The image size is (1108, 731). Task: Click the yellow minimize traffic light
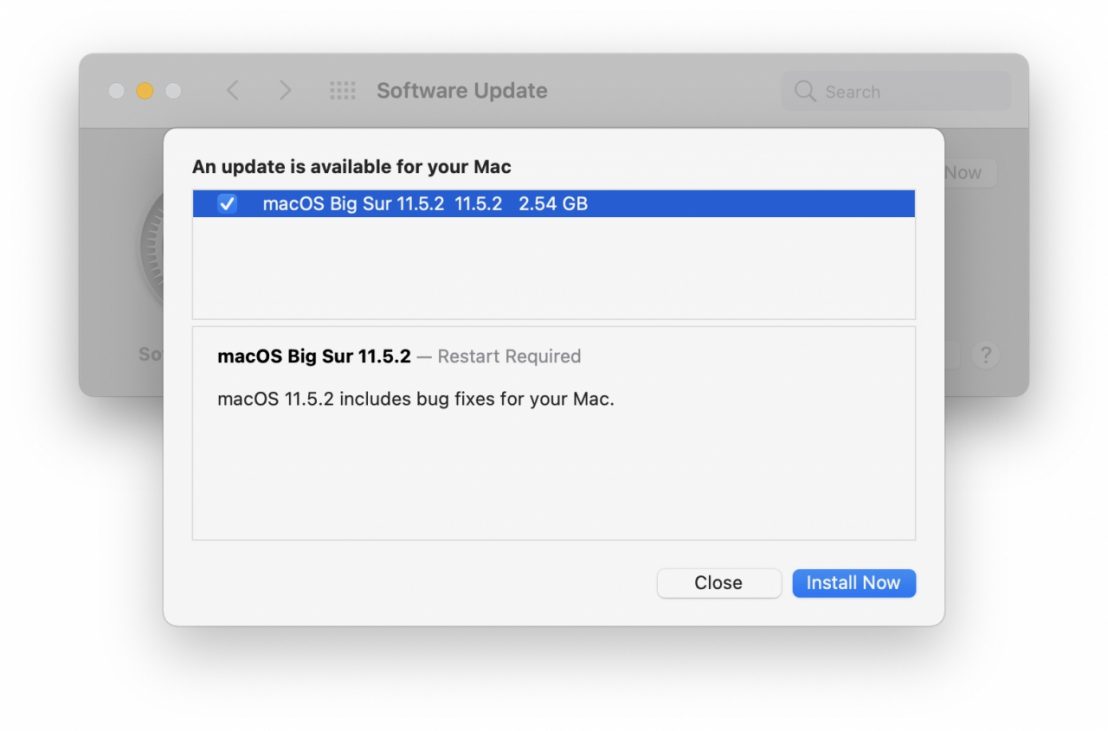[143, 90]
